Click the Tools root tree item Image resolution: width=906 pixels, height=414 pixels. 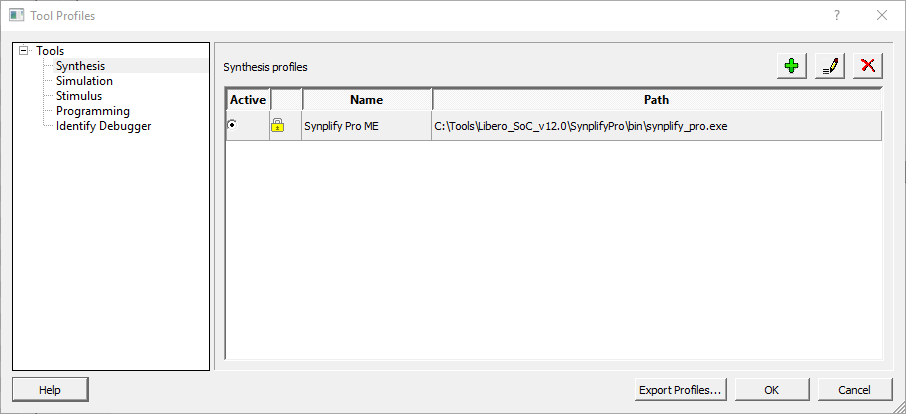[50, 51]
